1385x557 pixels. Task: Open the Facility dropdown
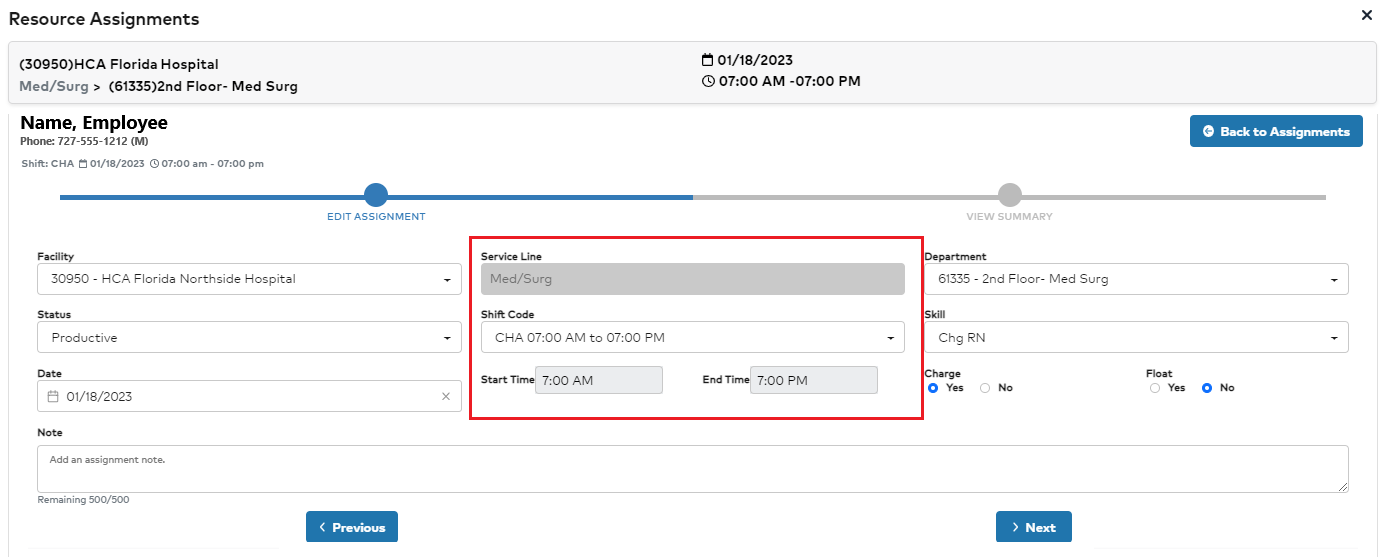[x=249, y=279]
